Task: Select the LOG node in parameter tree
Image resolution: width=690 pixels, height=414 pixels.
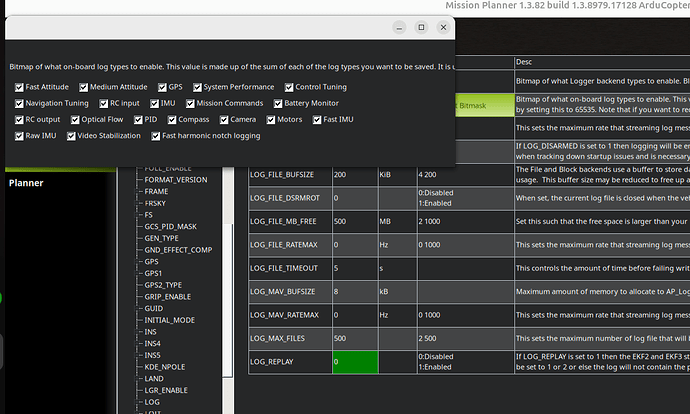Action: tap(152, 399)
